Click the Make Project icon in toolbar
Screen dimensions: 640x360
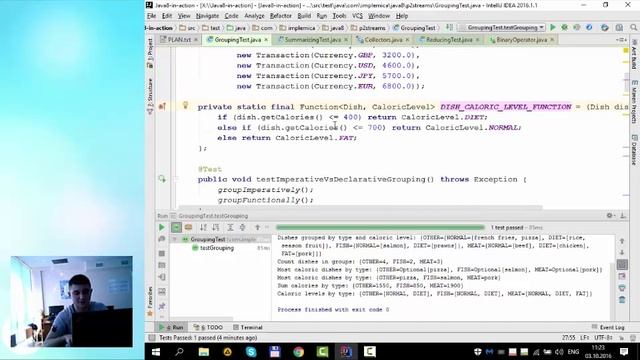pyautogui.click(x=449, y=27)
